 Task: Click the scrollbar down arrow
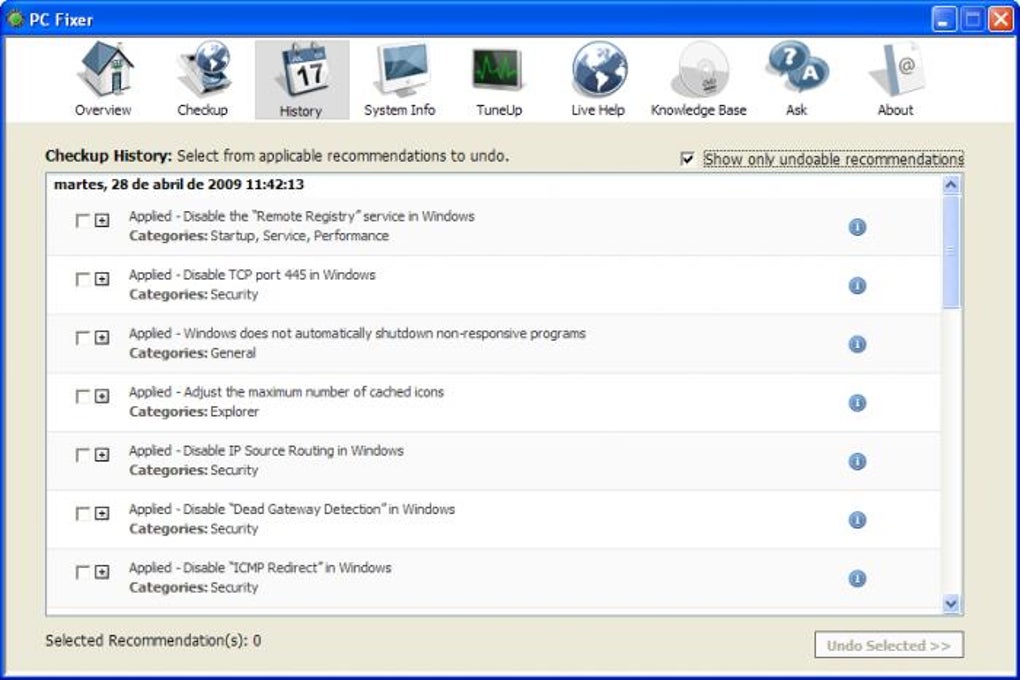tap(951, 604)
